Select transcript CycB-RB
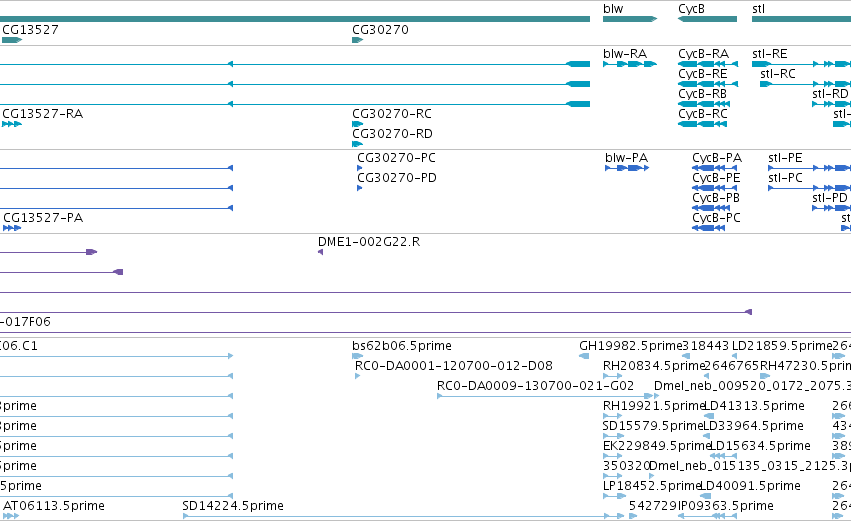The image size is (851, 521). coord(702,94)
